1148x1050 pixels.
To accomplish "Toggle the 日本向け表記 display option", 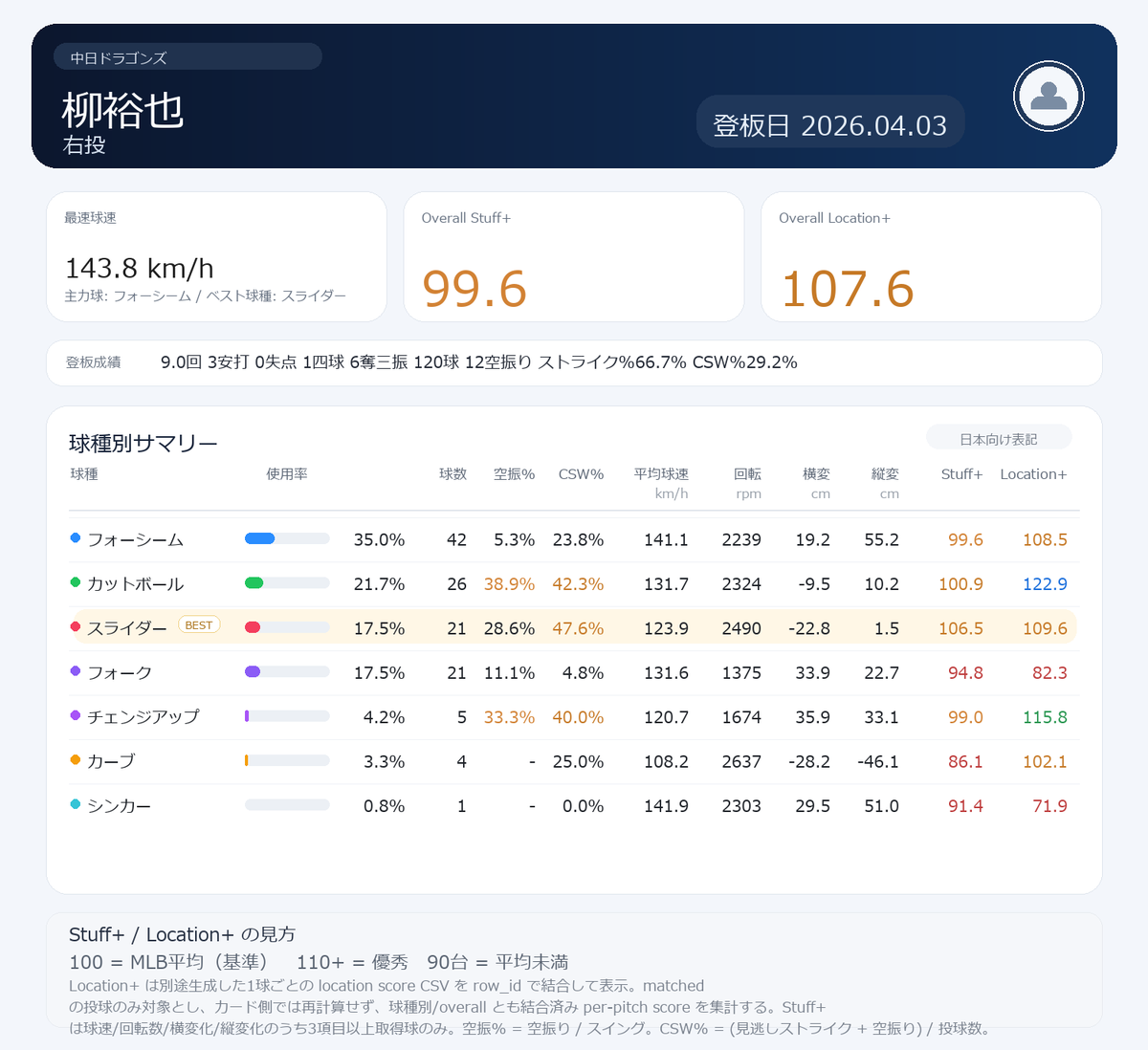I will tap(998, 437).
